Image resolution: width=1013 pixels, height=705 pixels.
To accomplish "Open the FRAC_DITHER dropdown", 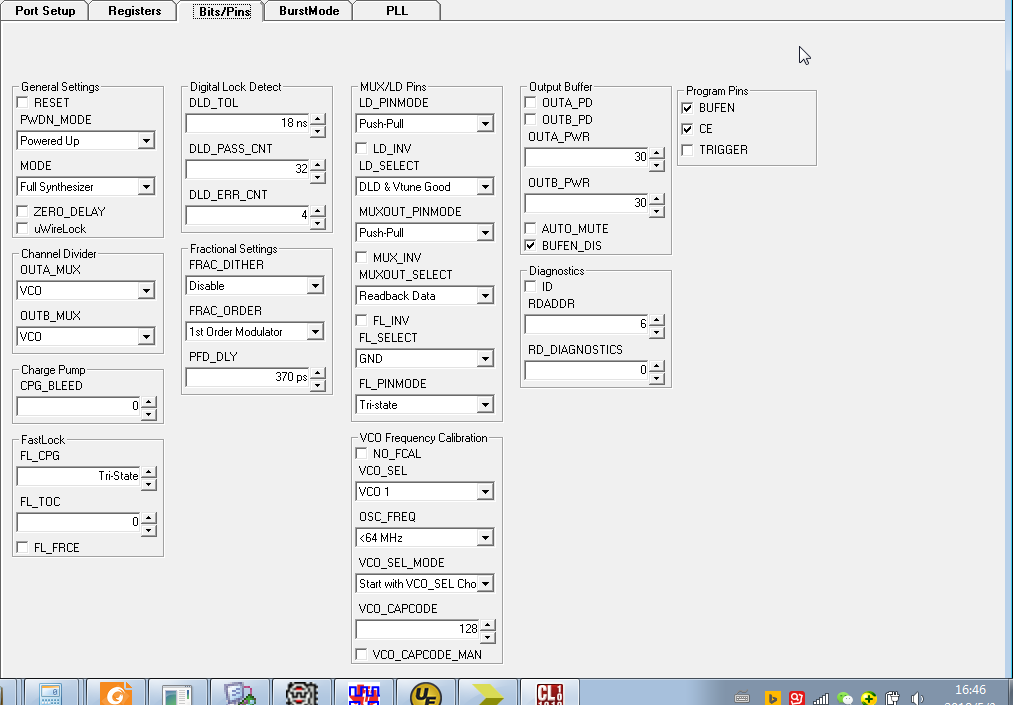I will click(x=315, y=286).
